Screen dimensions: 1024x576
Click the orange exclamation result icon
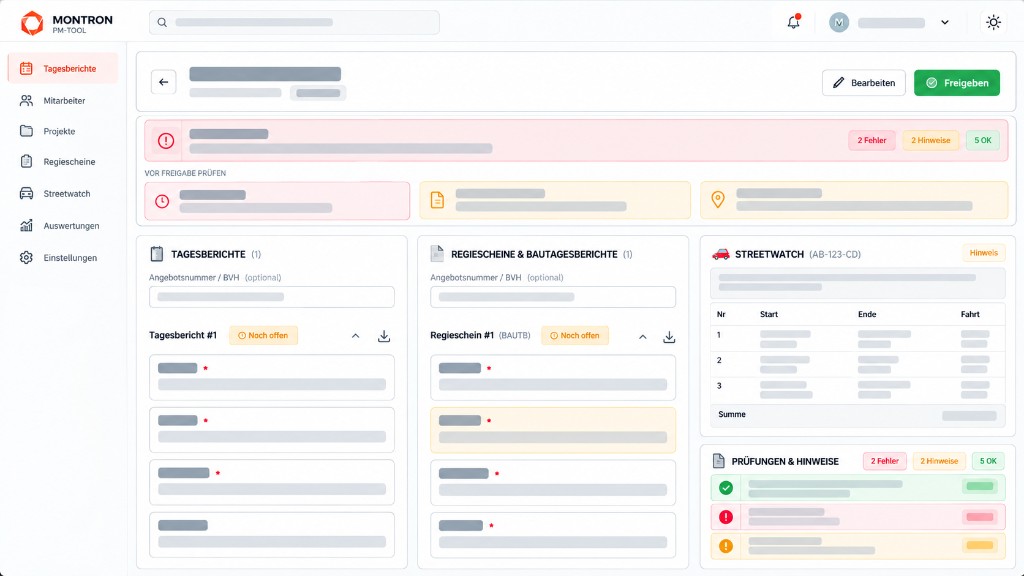pyautogui.click(x=726, y=546)
